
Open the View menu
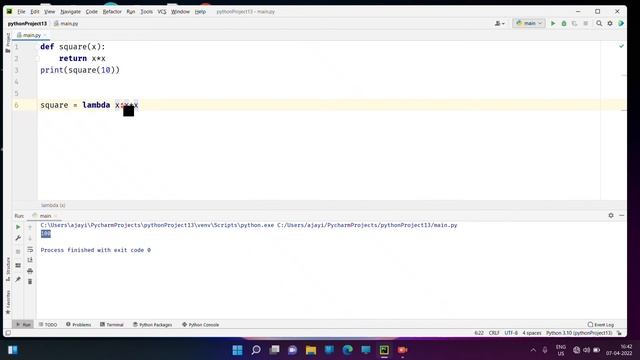[49, 11]
